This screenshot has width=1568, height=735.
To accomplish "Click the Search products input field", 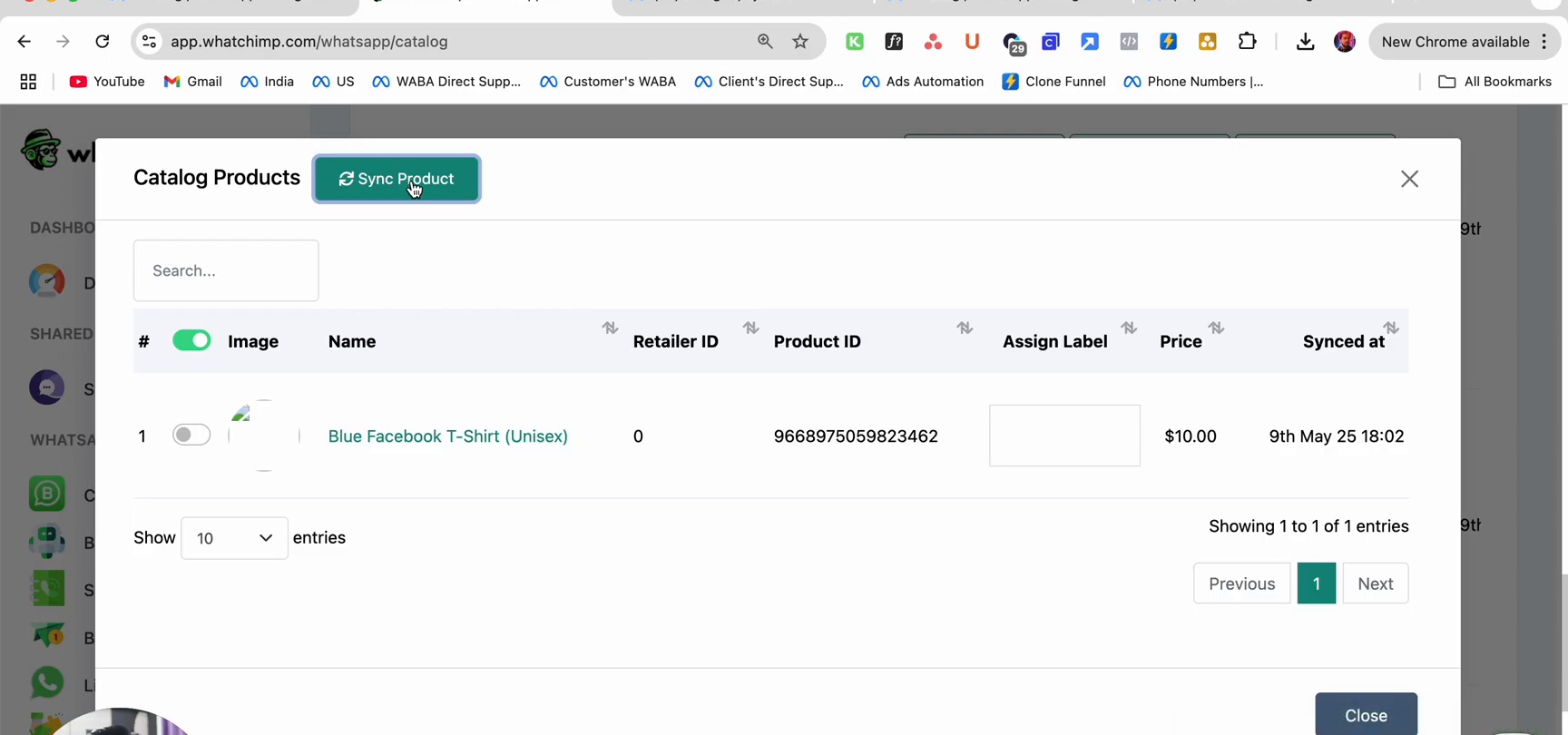I will (226, 270).
